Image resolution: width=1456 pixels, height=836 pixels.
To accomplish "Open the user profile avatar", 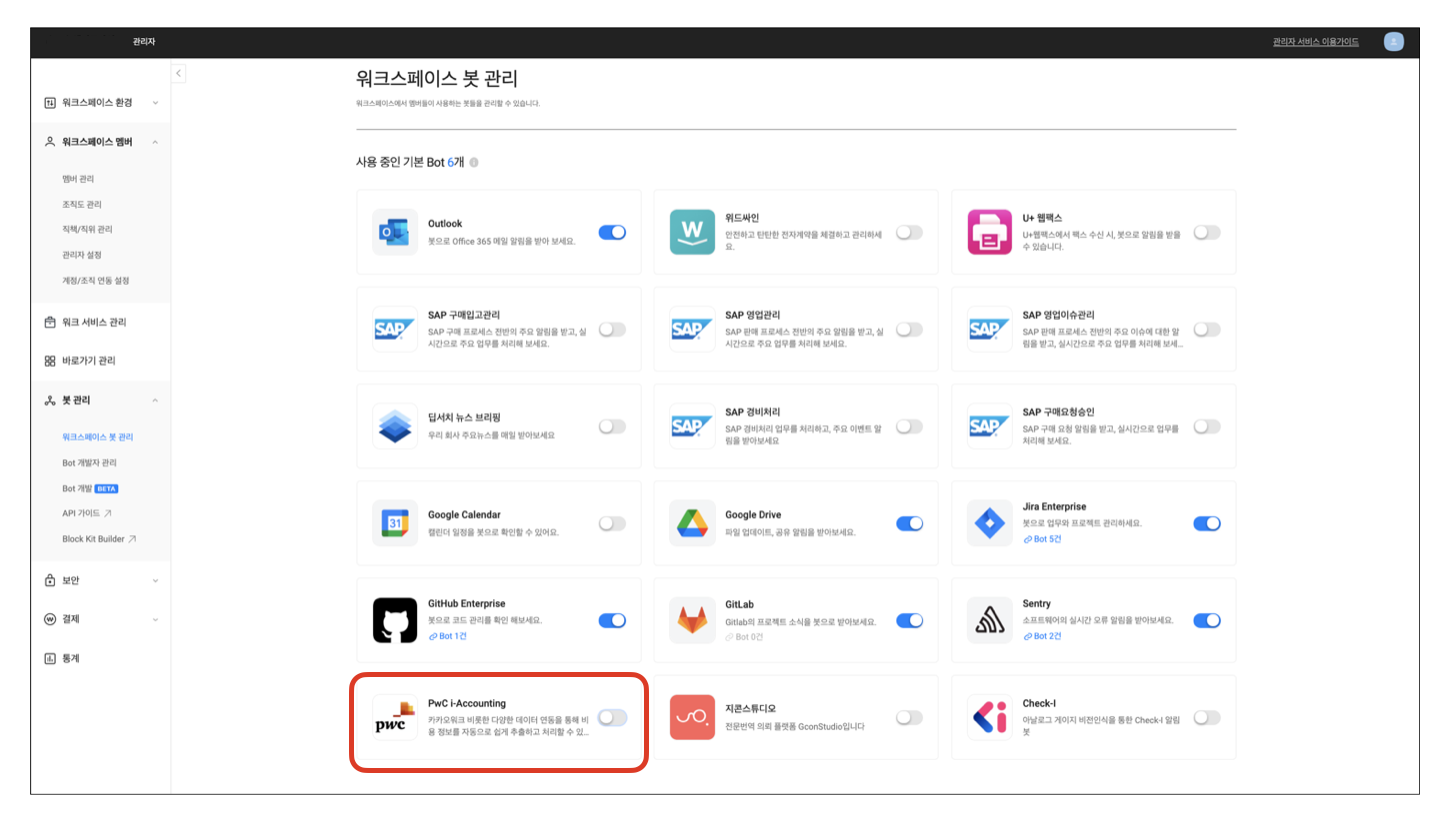I will pyautogui.click(x=1394, y=41).
